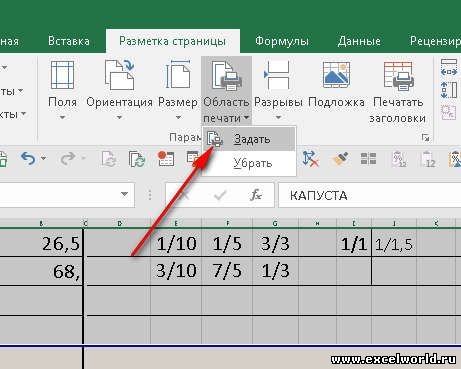The height and width of the screenshot is (369, 461).
Task: Switch to the Формулы tab
Action: pos(282,41)
